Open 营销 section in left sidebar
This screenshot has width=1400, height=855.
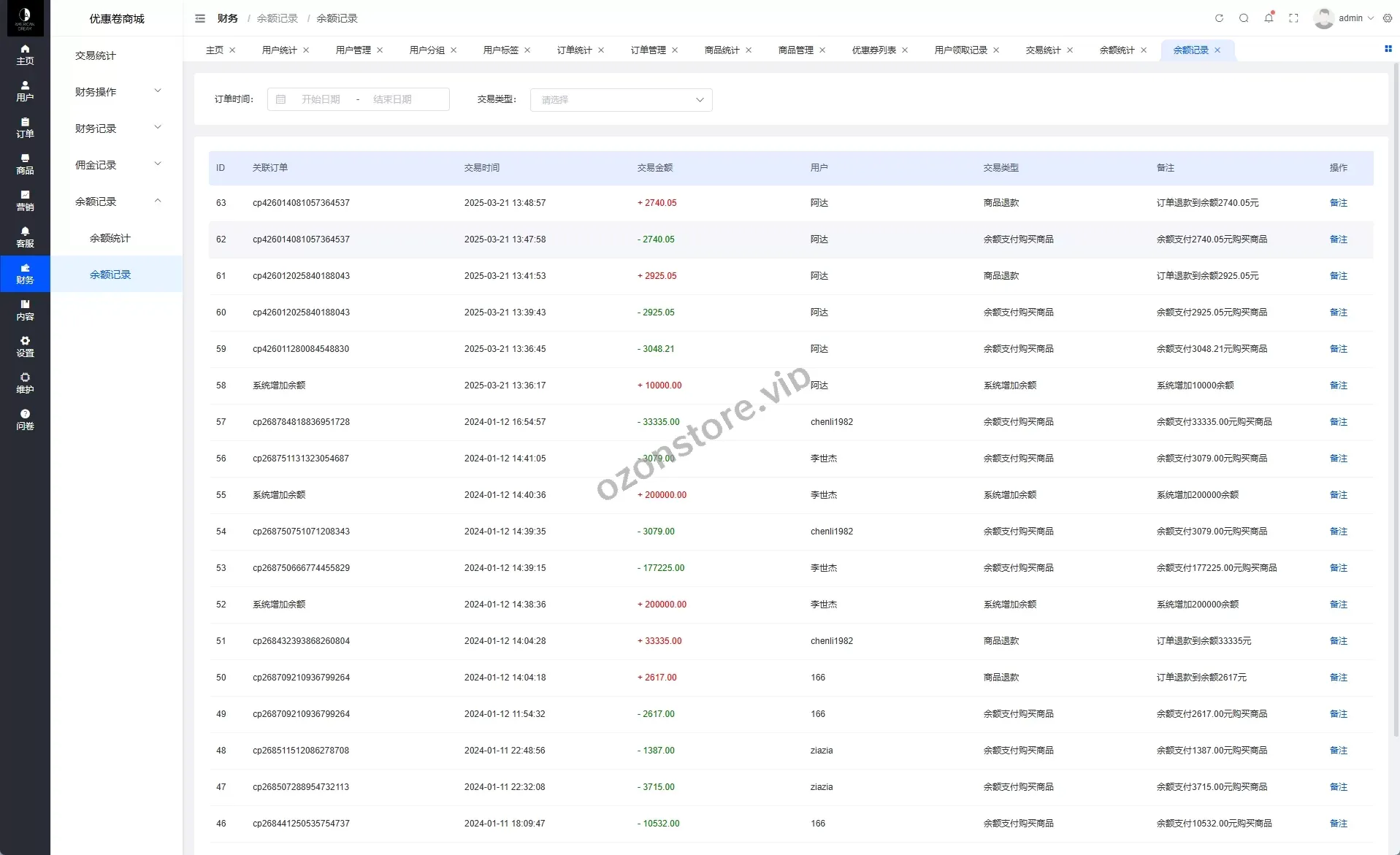[x=25, y=201]
